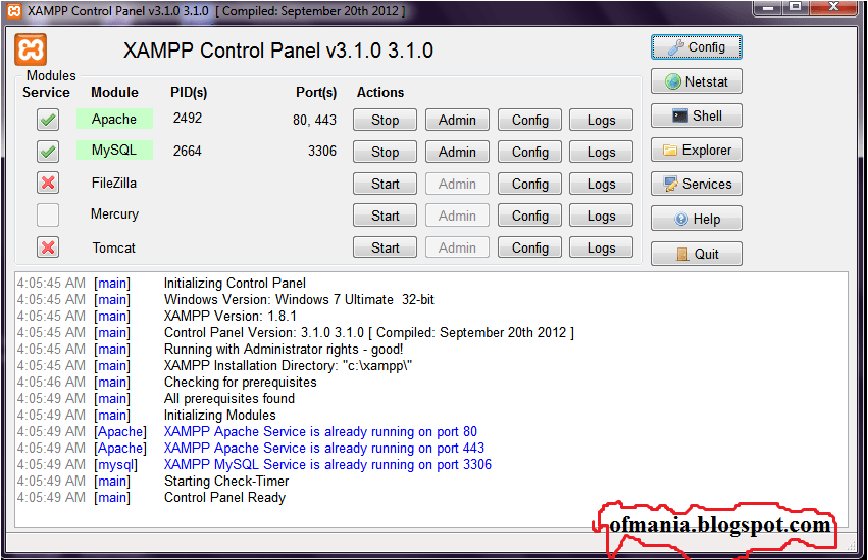Click log 'MySQL Service is already running on port 3306'

pos(328,464)
